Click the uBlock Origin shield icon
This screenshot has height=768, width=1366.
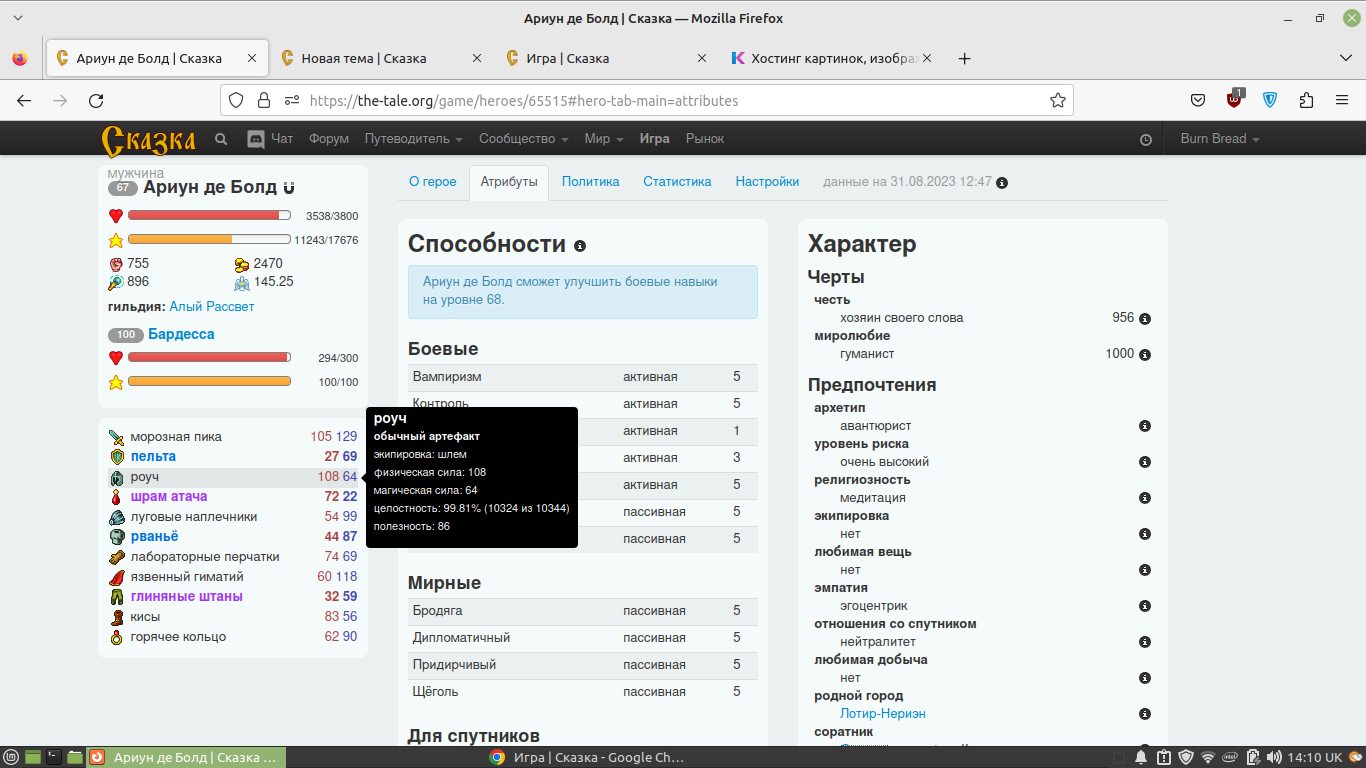1236,100
